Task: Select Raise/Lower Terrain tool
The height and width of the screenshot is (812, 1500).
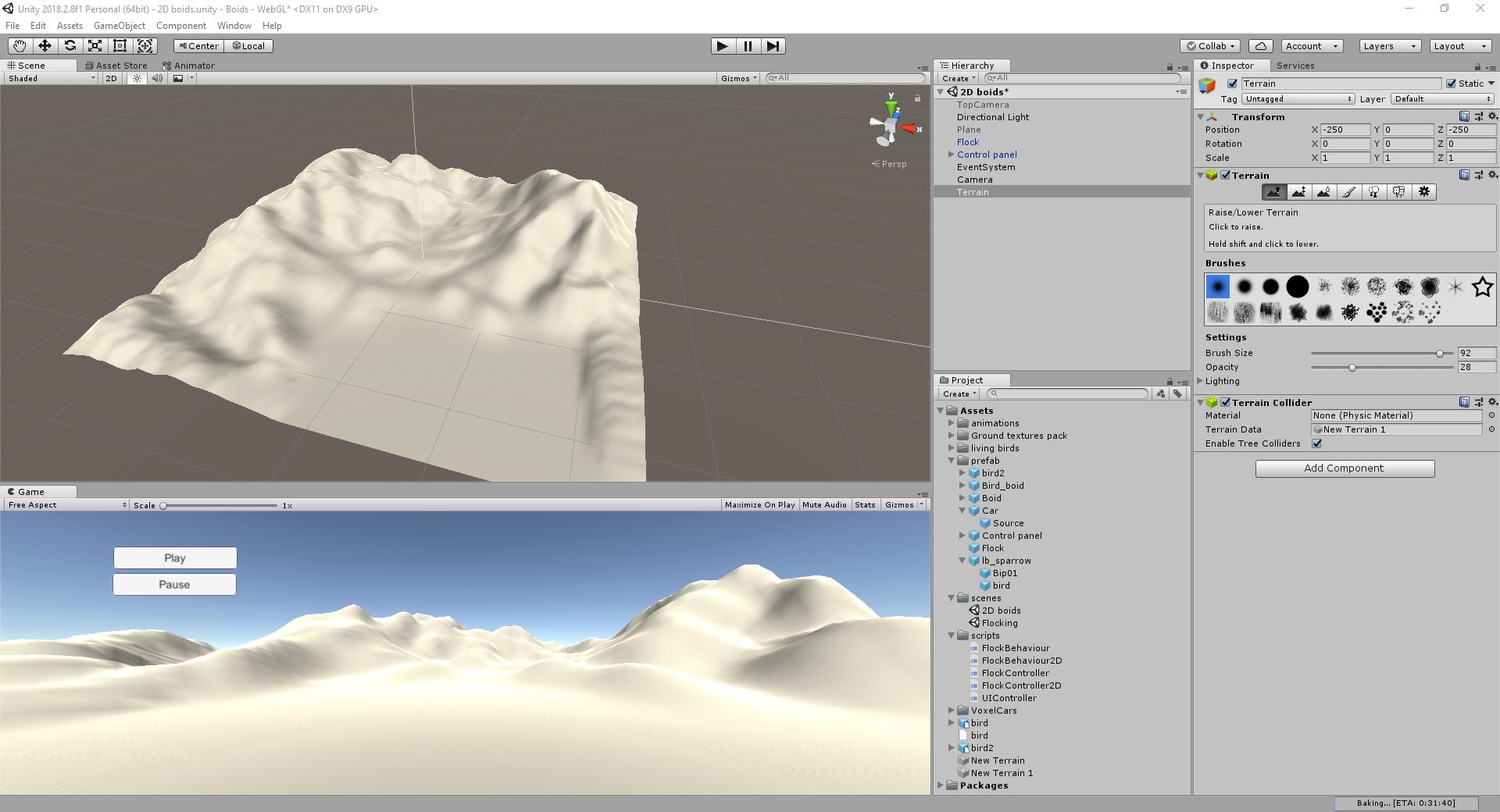Action: pos(1273,192)
